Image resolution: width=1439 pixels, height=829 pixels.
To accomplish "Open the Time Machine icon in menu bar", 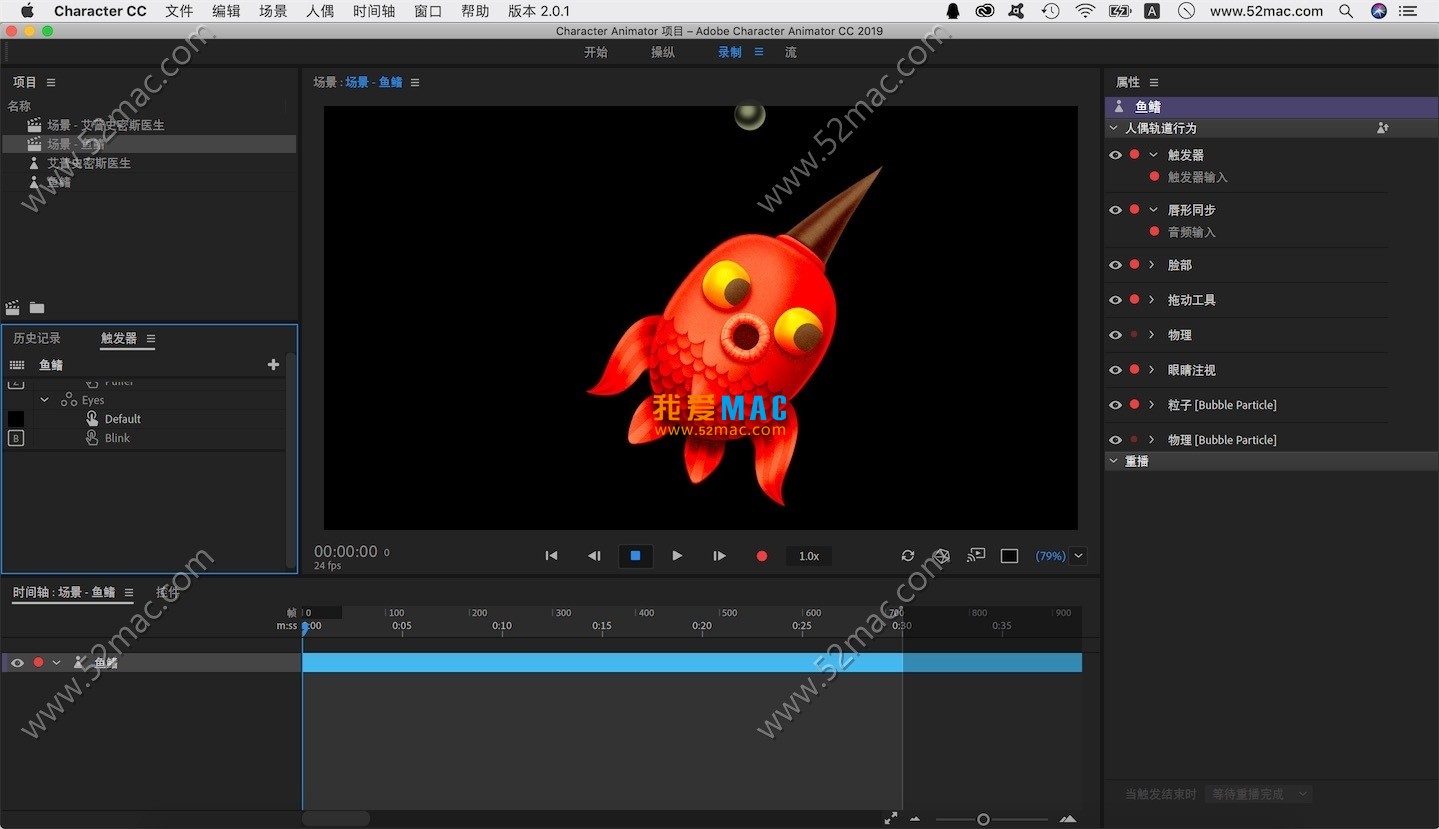I will pos(1050,11).
